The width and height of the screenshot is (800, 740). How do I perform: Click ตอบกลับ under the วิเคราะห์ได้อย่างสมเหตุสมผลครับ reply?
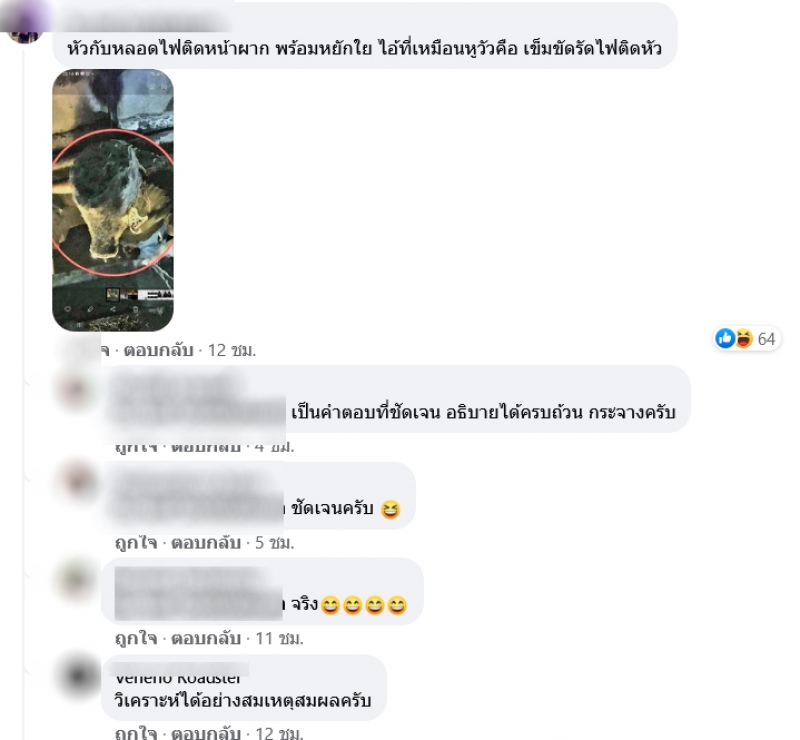(206, 733)
